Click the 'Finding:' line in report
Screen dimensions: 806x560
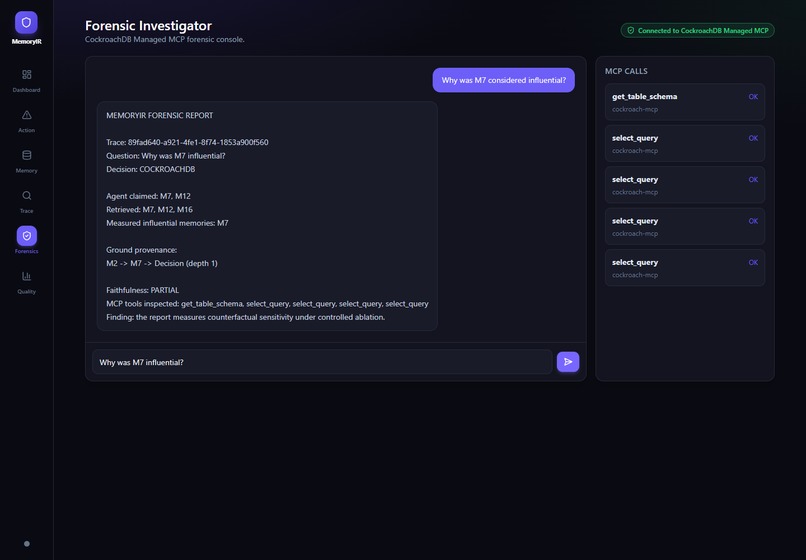(246, 317)
